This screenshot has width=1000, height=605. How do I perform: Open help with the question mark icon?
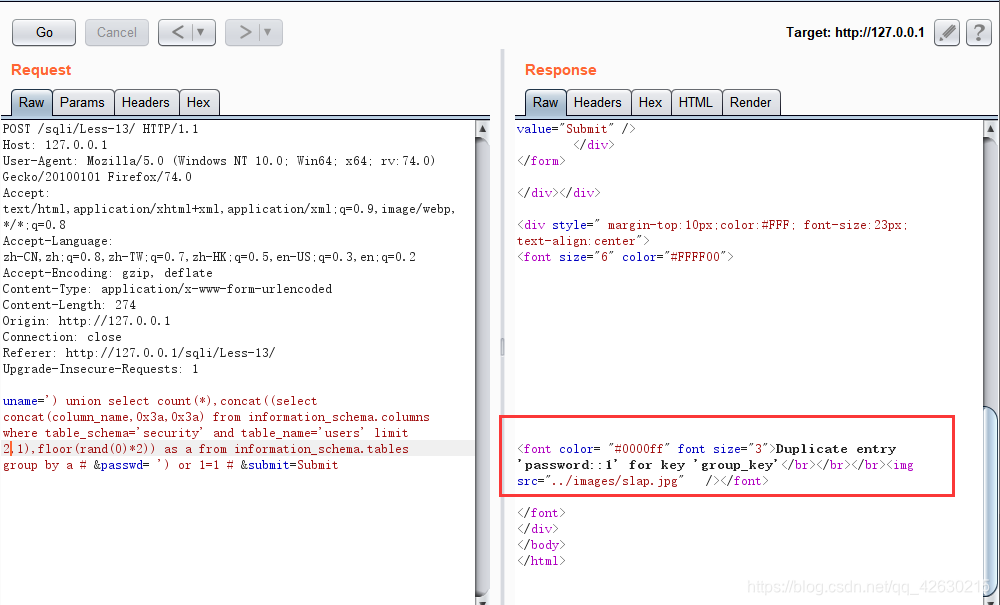(979, 33)
